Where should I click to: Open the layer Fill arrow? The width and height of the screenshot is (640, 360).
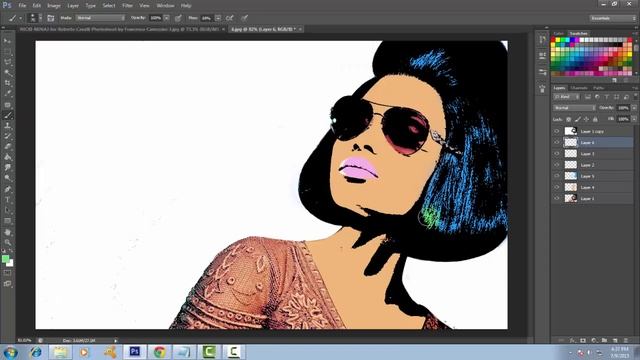[634, 119]
